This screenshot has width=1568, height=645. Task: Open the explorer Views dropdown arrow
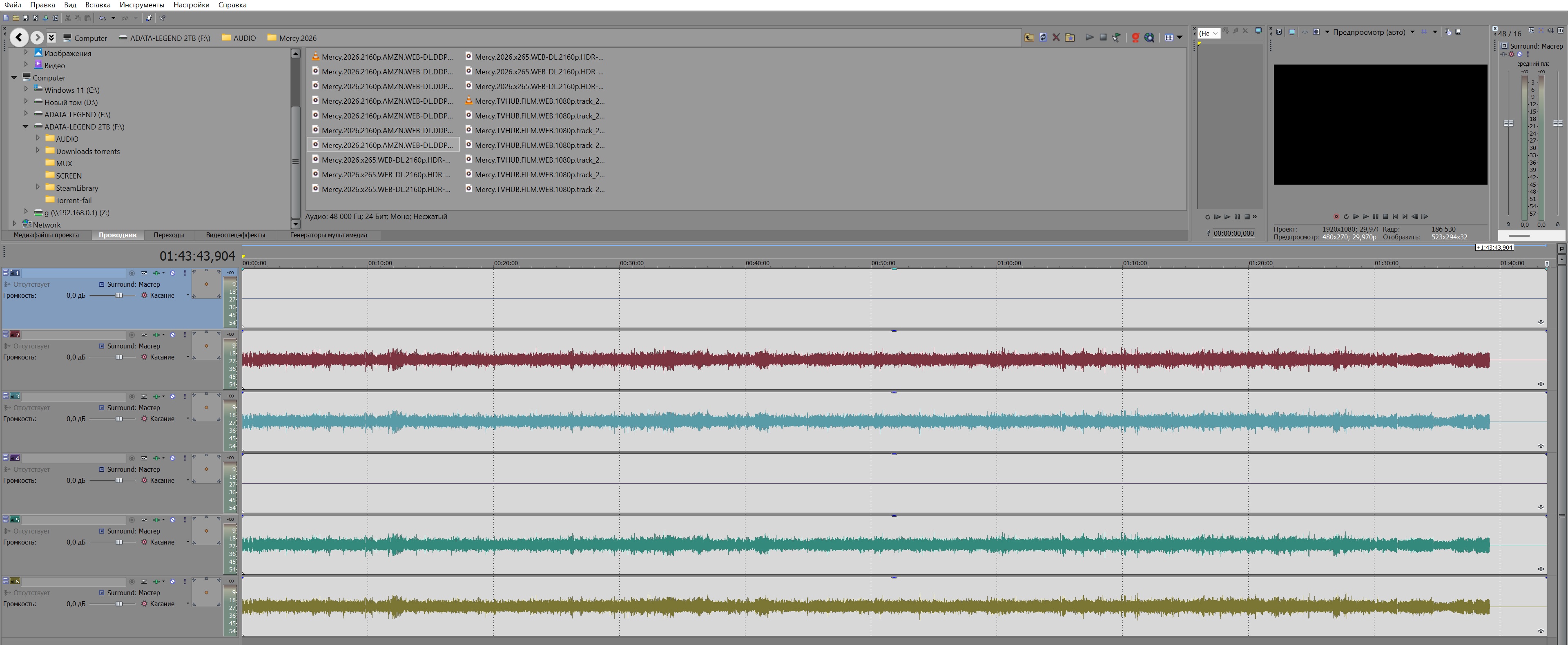(1180, 38)
